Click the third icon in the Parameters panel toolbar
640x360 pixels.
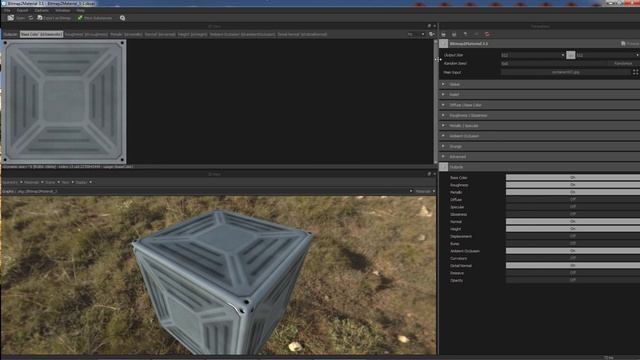pyautogui.click(x=465, y=34)
